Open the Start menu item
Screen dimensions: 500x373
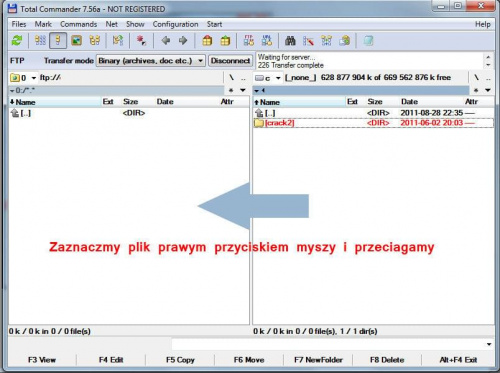(x=214, y=24)
